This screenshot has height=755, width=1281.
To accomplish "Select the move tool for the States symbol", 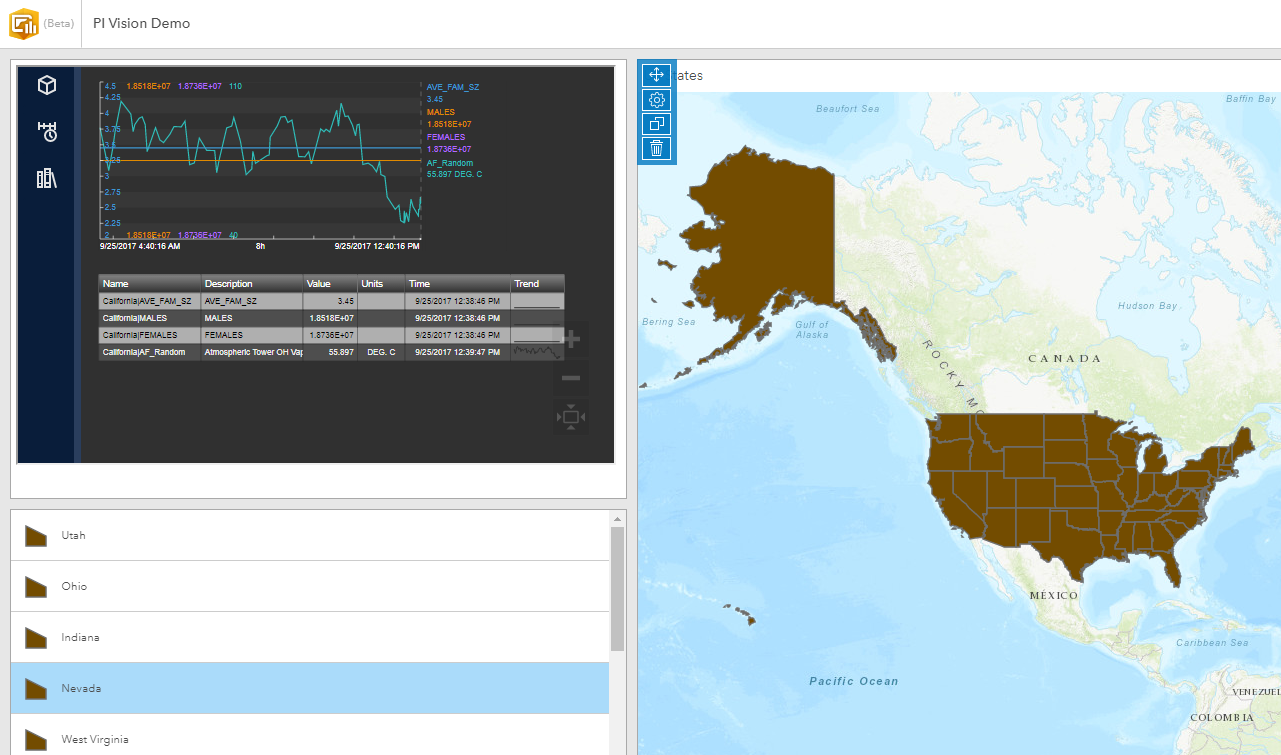I will [657, 75].
